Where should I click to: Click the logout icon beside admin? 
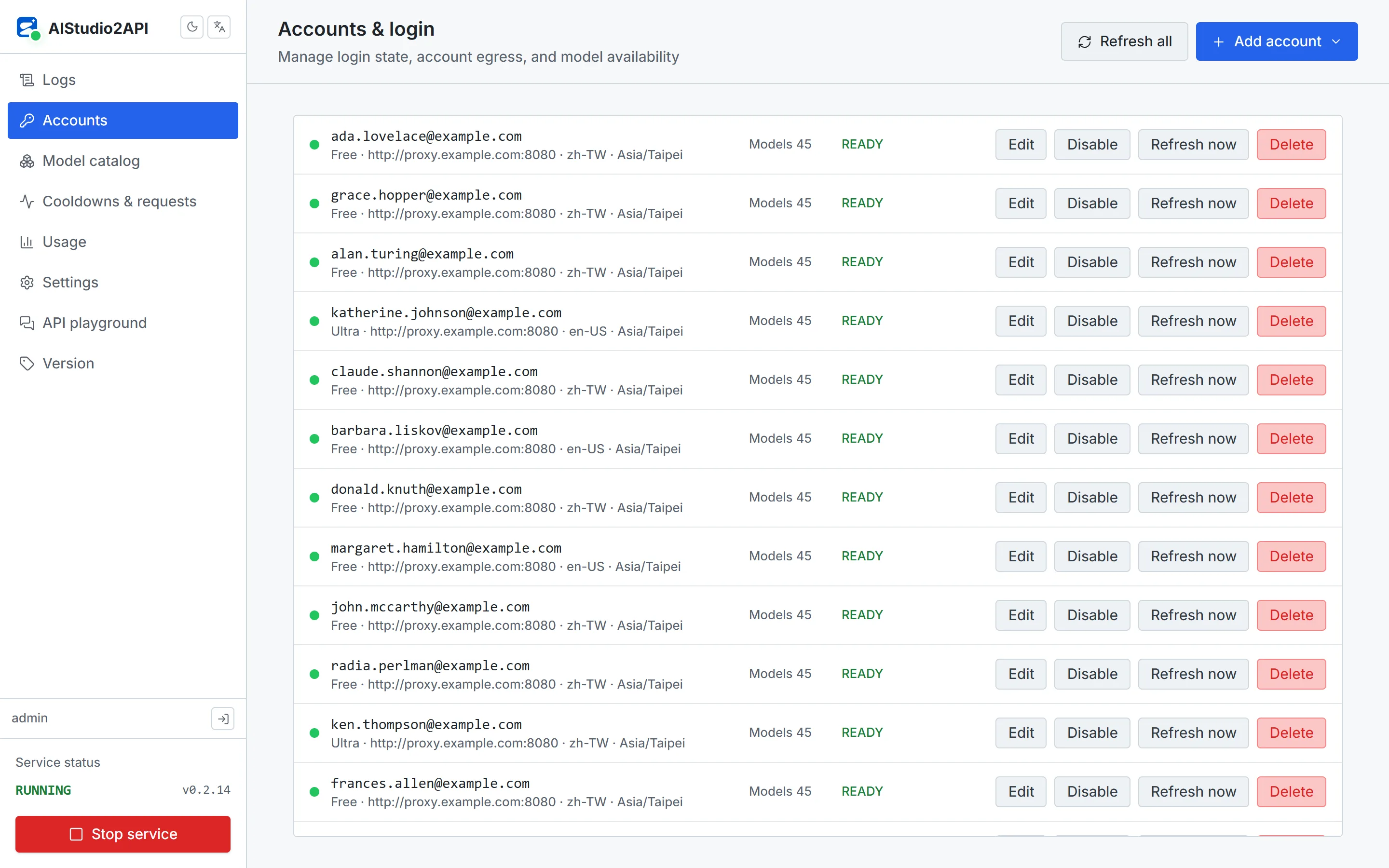(223, 718)
